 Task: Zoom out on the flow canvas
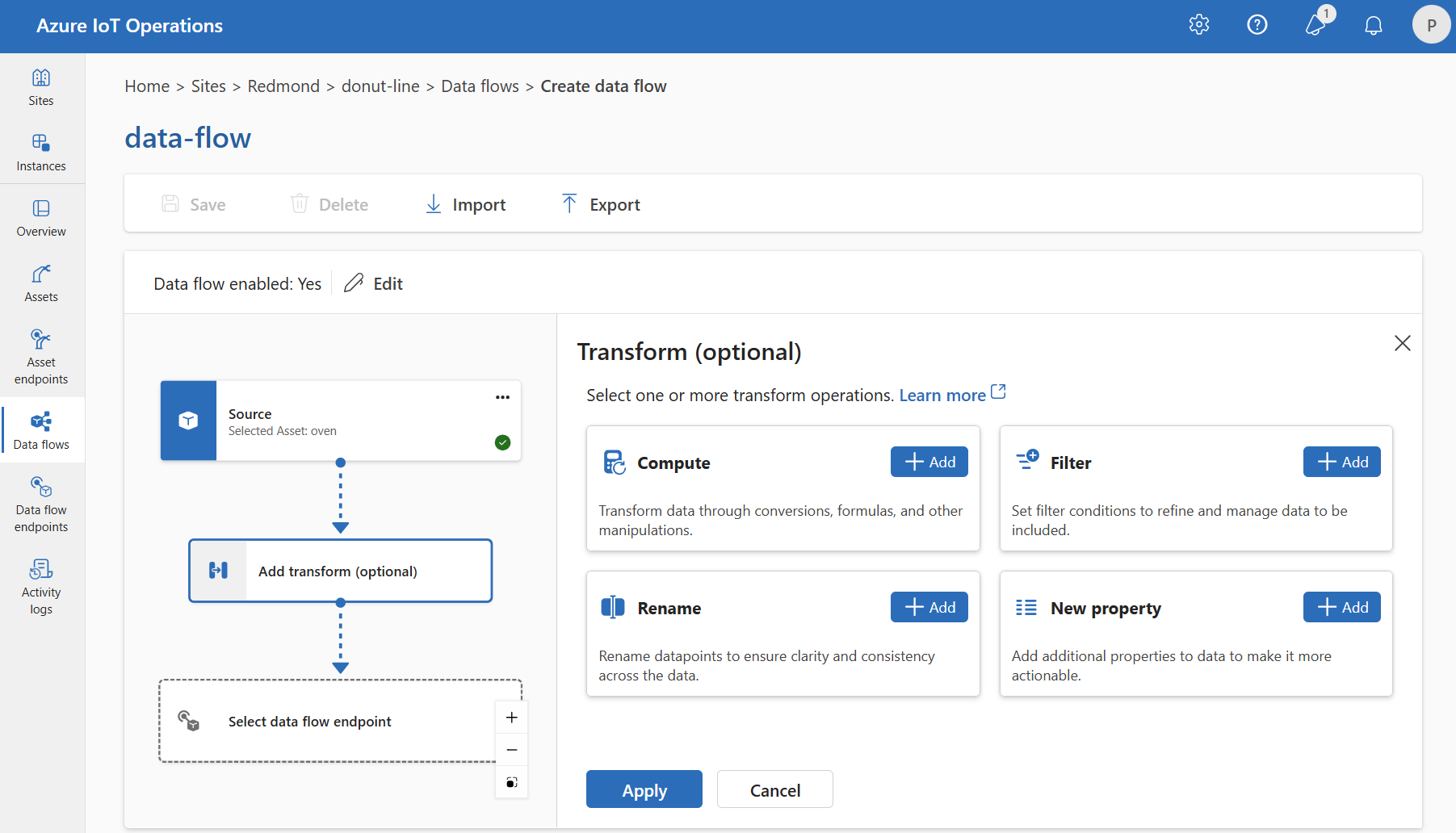click(511, 750)
